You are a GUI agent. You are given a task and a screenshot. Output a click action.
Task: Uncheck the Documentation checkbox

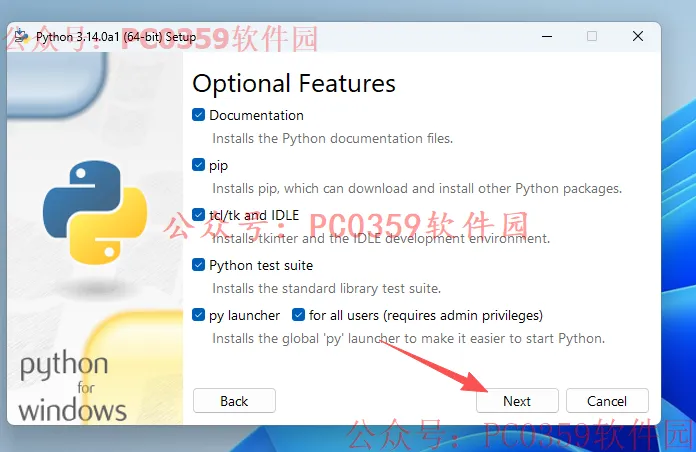(198, 115)
